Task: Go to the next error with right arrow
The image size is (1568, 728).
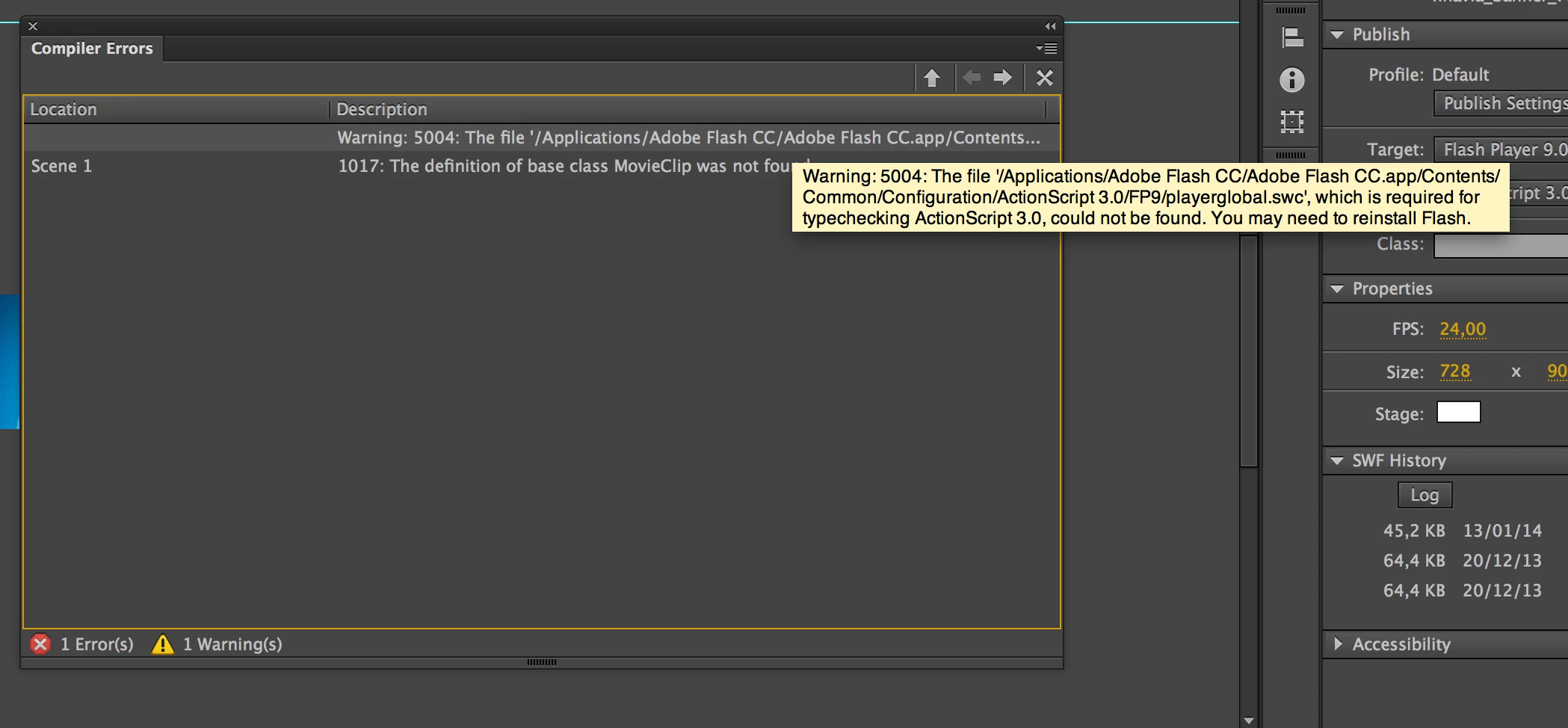Action: tap(1003, 77)
